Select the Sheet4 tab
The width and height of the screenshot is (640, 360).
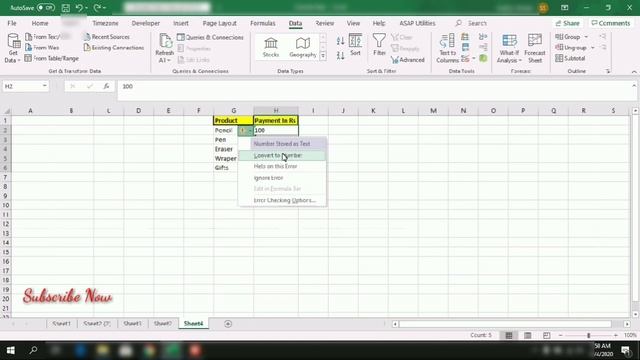pyautogui.click(x=193, y=324)
